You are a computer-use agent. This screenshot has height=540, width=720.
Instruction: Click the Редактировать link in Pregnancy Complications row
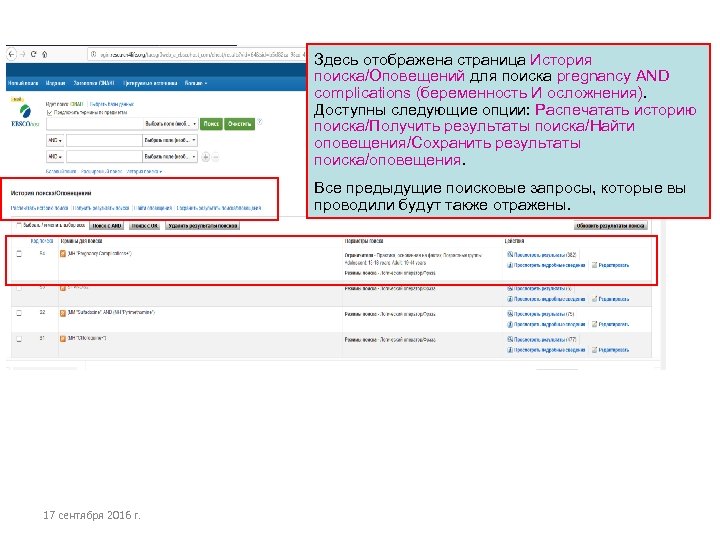coord(613,265)
